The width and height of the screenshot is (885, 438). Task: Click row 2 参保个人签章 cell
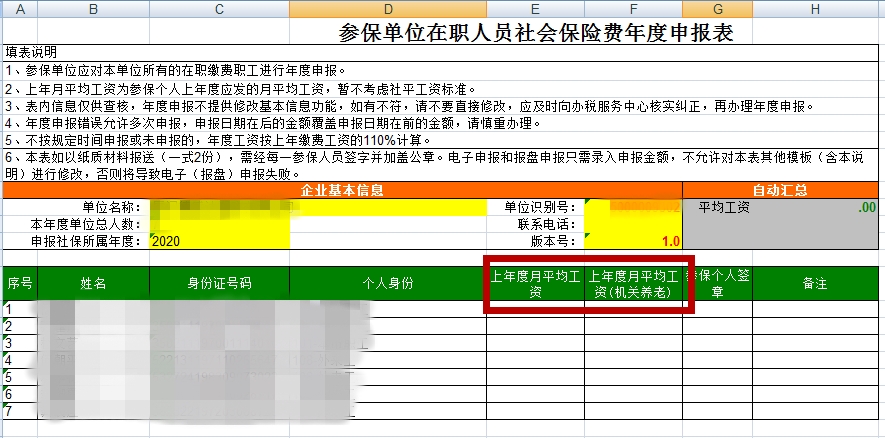coord(717,326)
